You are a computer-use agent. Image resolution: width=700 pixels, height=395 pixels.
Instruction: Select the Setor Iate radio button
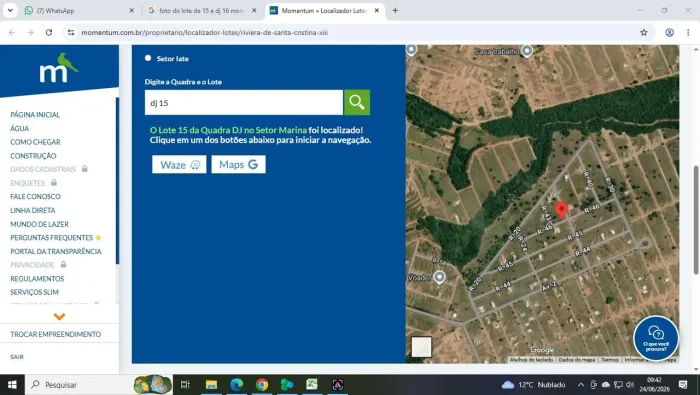click(148, 58)
